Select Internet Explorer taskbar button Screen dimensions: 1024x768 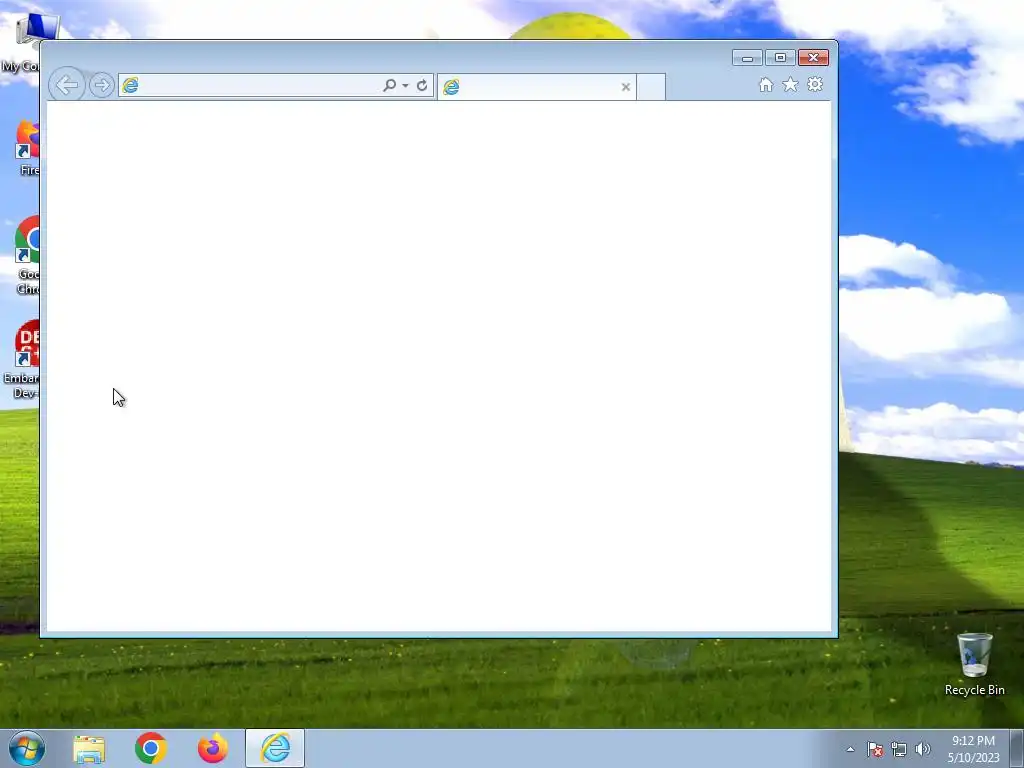(x=275, y=748)
